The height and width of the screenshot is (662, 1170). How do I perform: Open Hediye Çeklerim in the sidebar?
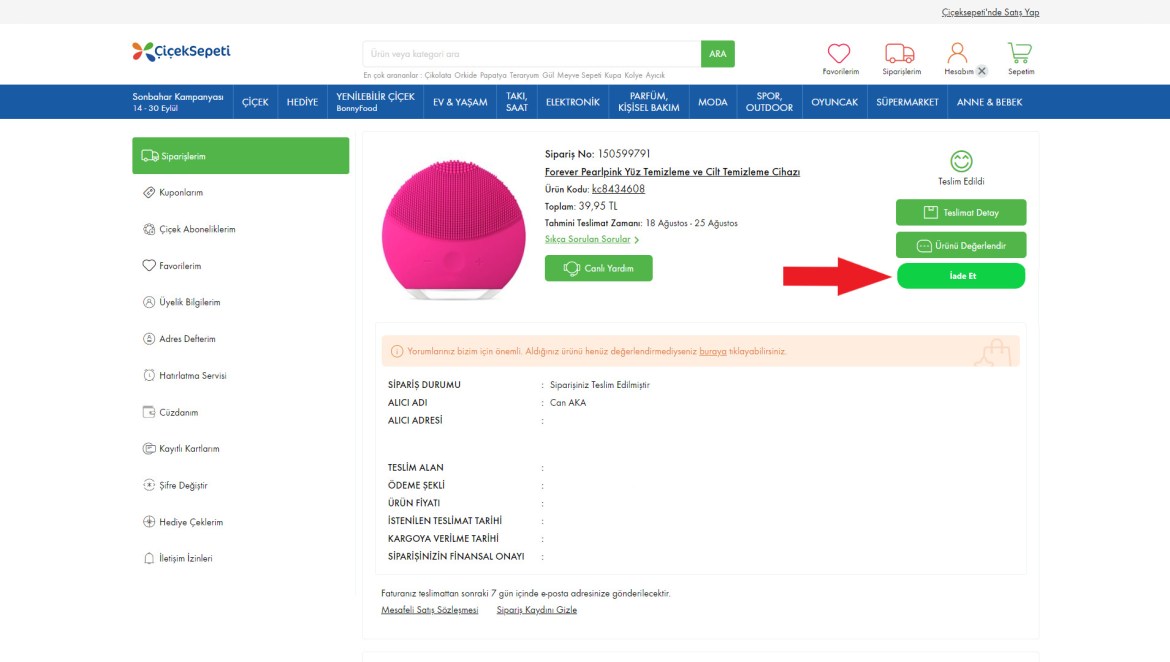[x=190, y=522]
